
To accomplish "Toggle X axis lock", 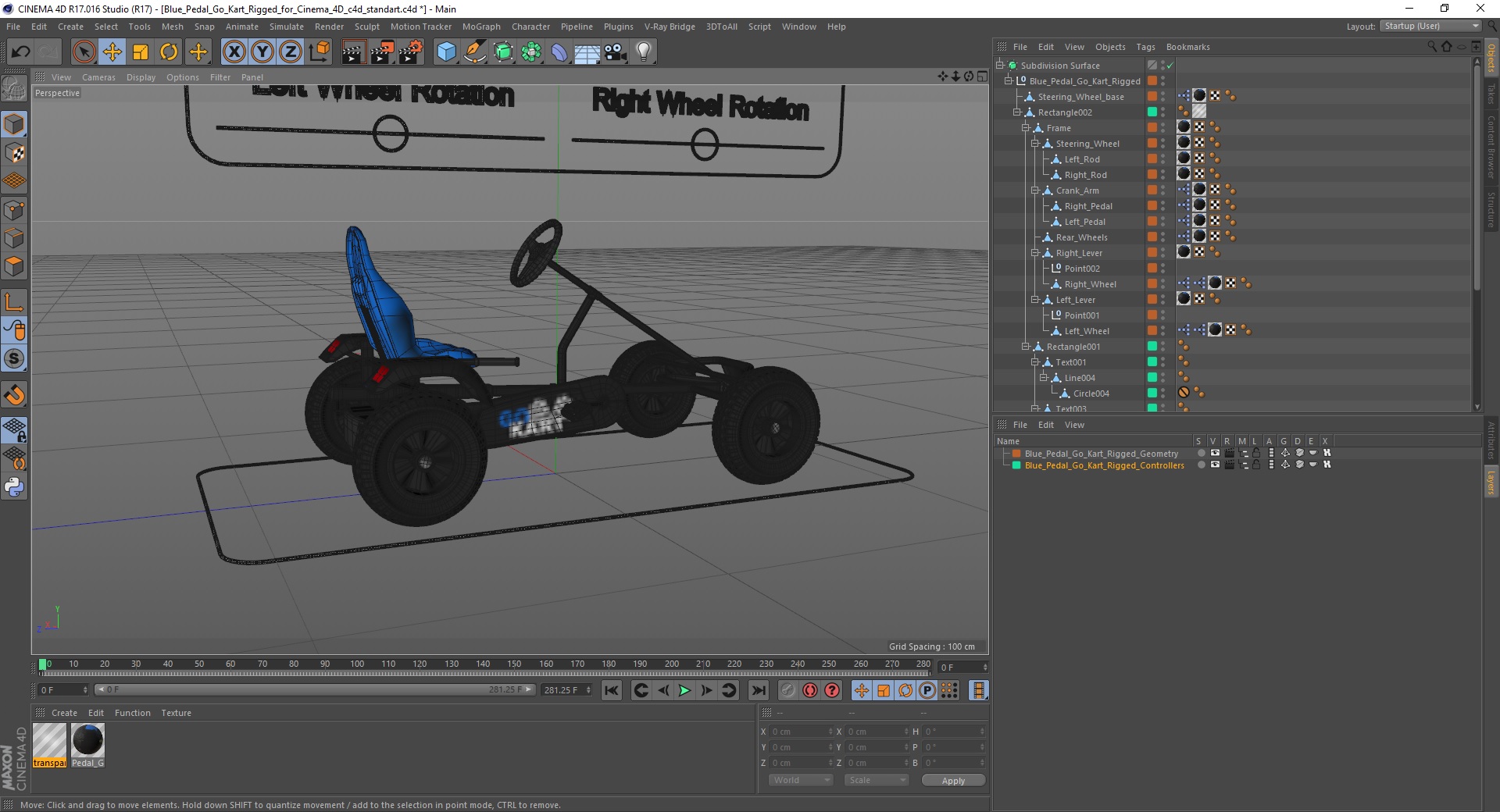I will 234,52.
